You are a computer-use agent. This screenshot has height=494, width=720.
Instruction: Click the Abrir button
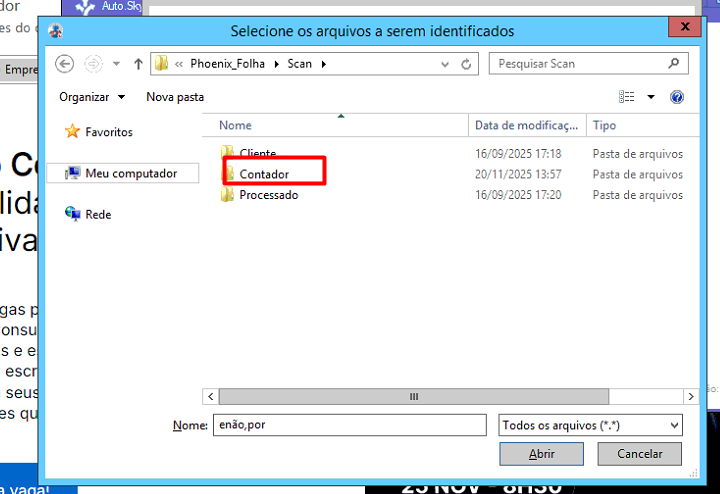tap(541, 454)
